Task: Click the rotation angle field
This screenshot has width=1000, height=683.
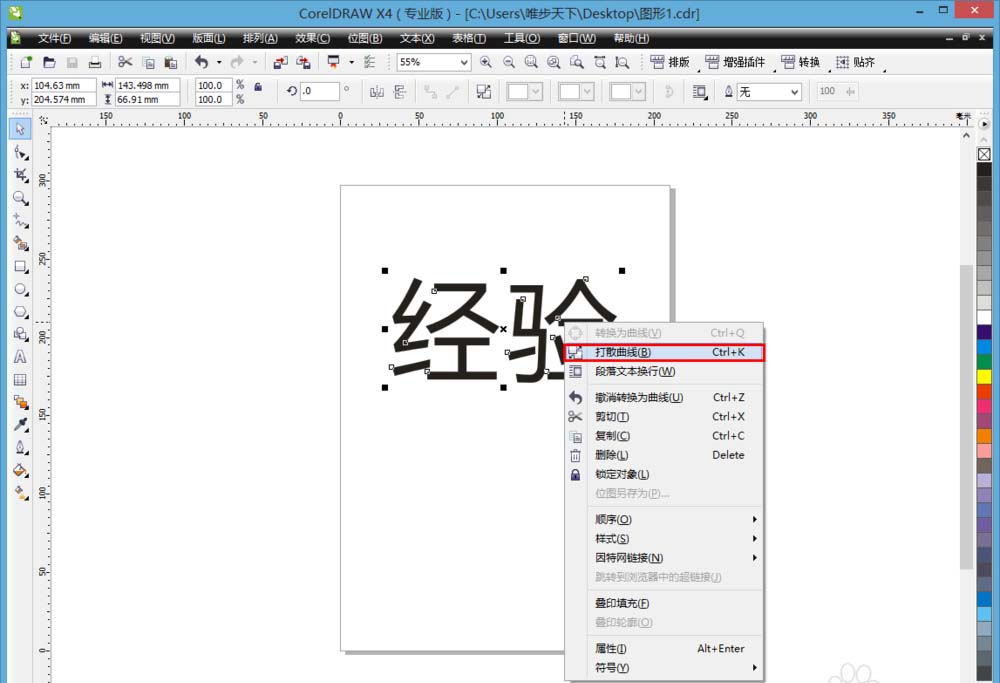Action: (x=320, y=91)
